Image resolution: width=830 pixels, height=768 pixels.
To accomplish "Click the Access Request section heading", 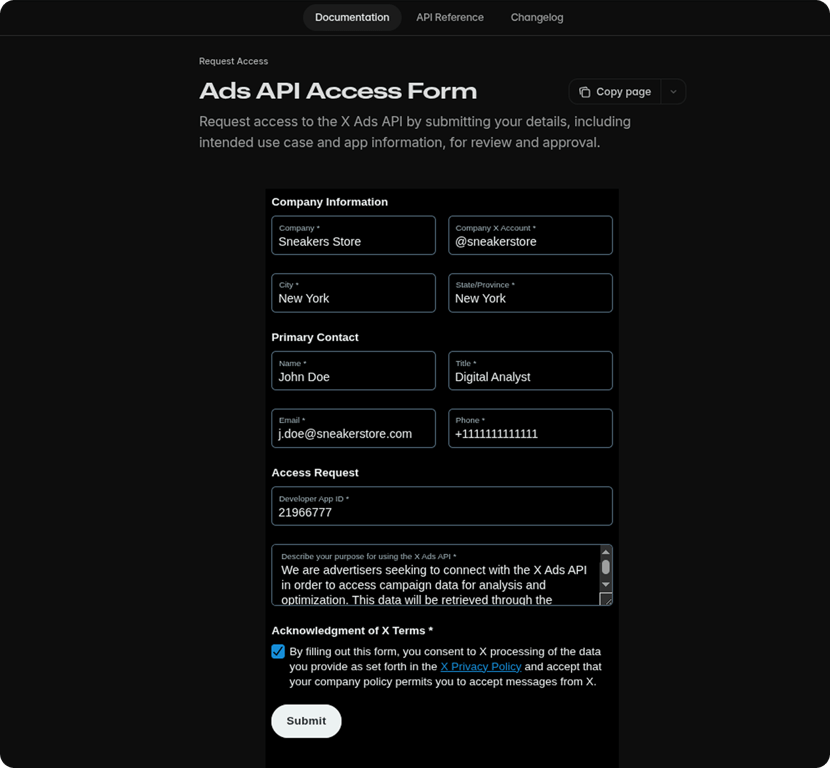I will click(x=315, y=473).
